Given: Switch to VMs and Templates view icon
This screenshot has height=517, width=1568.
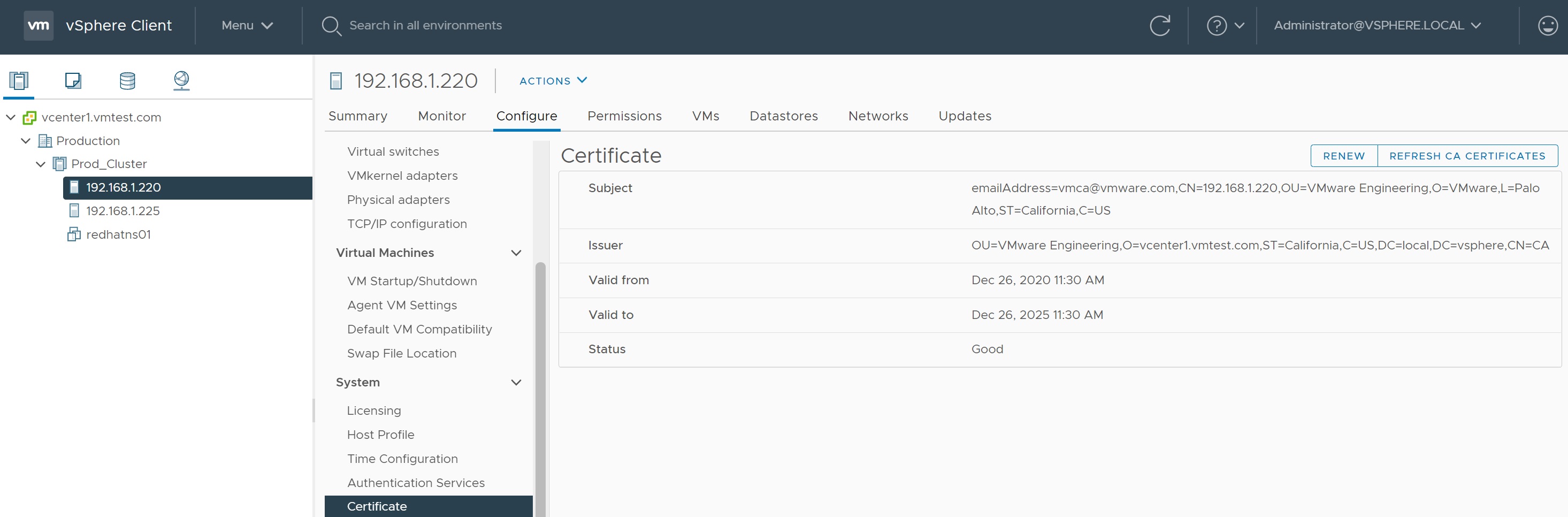Looking at the screenshot, I should coord(73,80).
